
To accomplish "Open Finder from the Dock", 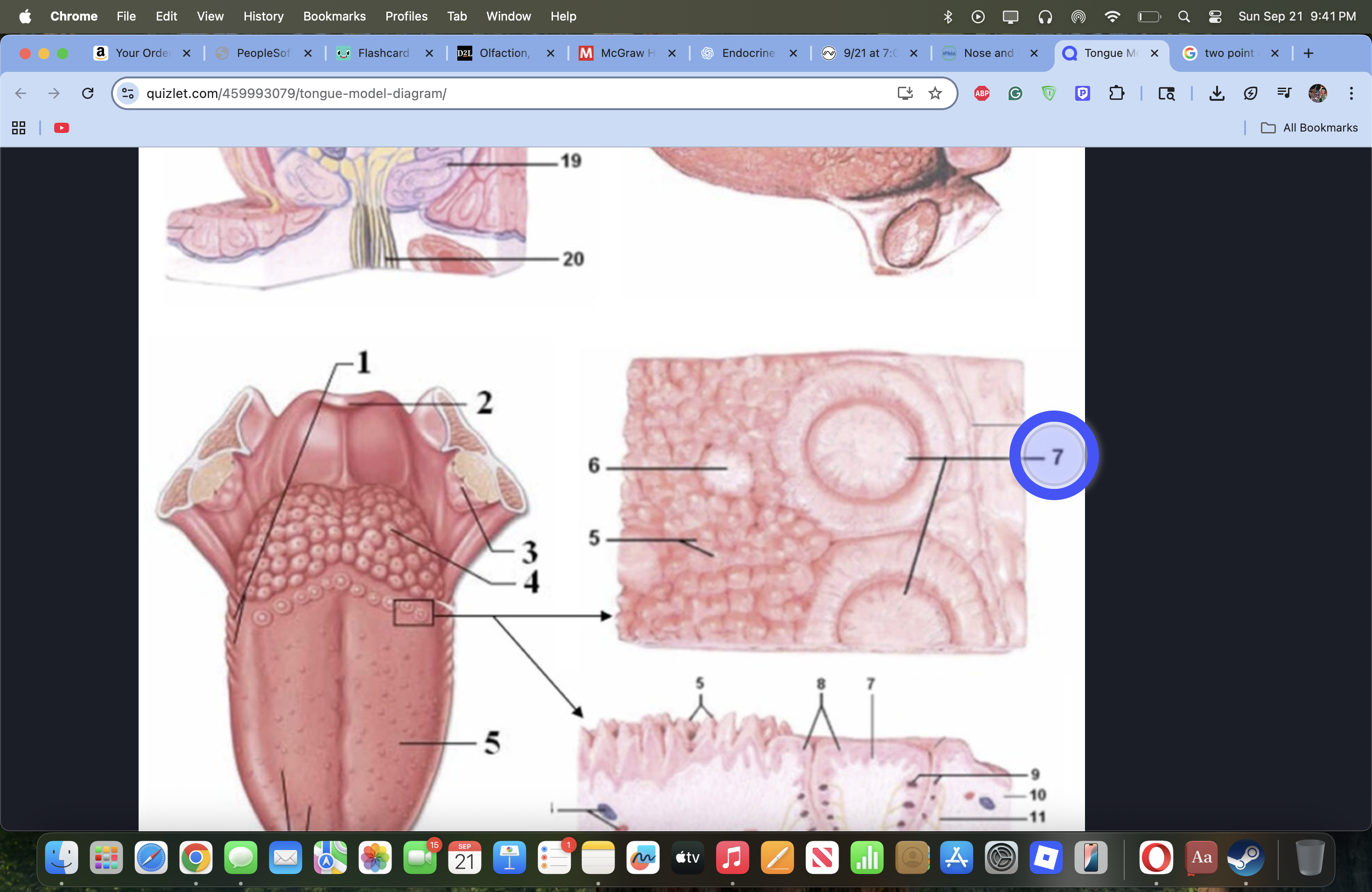I will coord(62,857).
